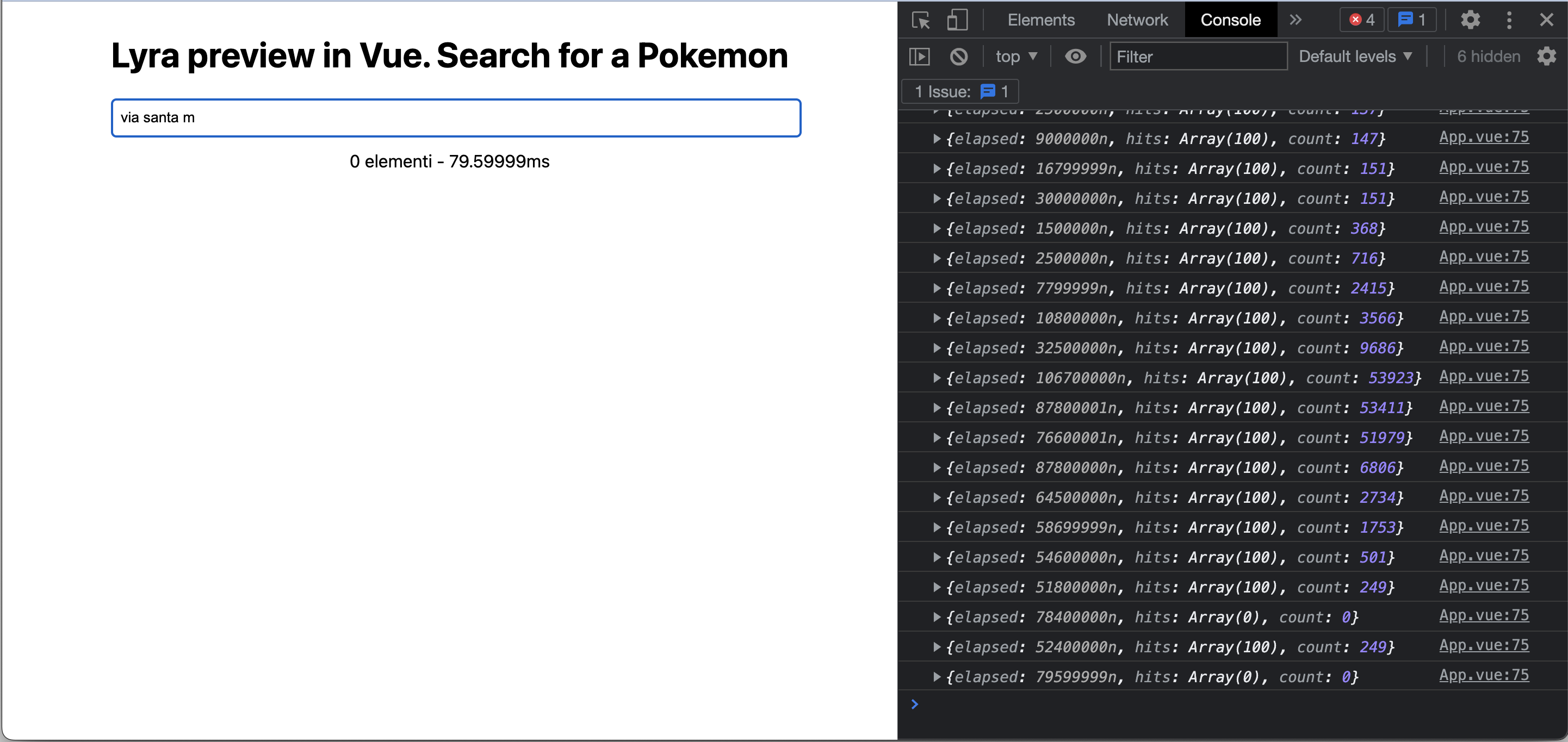
Task: Open DevTools settings gear
Action: point(1470,20)
